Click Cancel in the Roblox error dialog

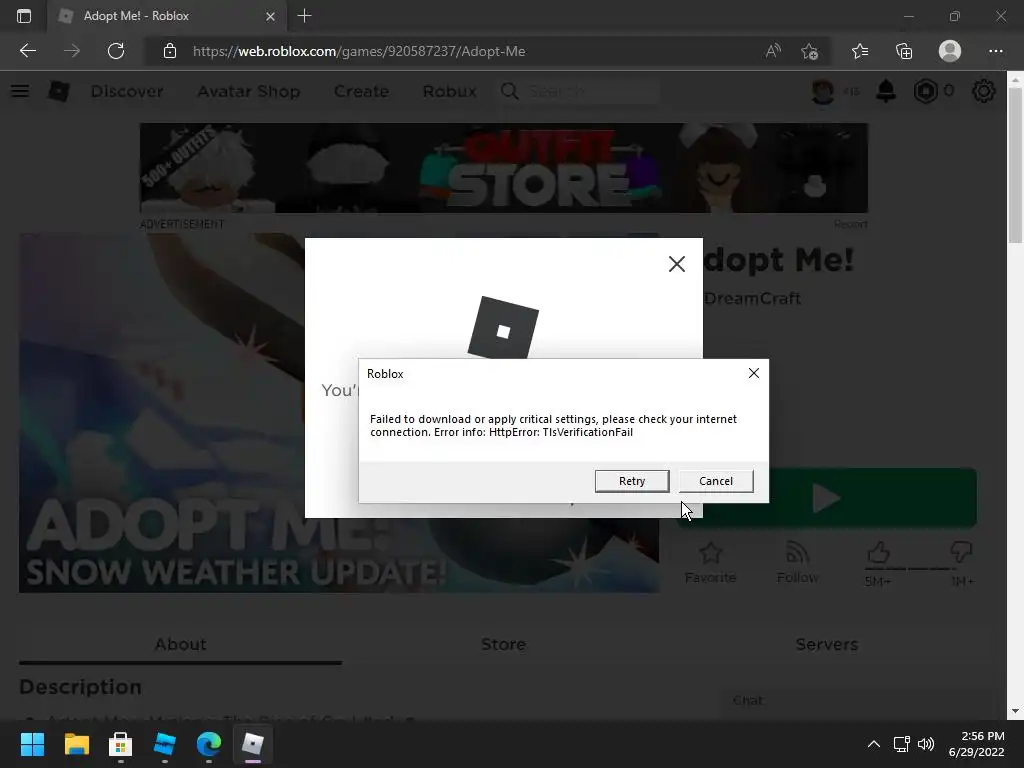coord(716,481)
